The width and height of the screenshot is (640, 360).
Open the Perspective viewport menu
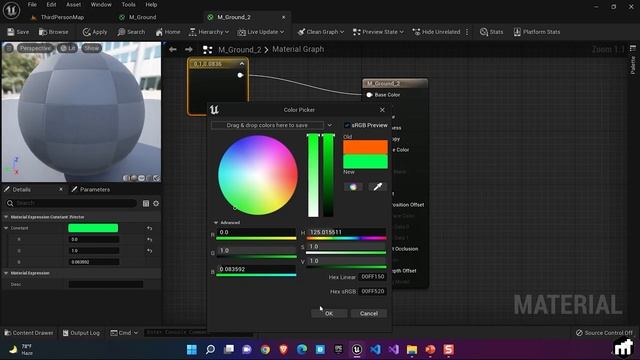pyautogui.click(x=35, y=48)
